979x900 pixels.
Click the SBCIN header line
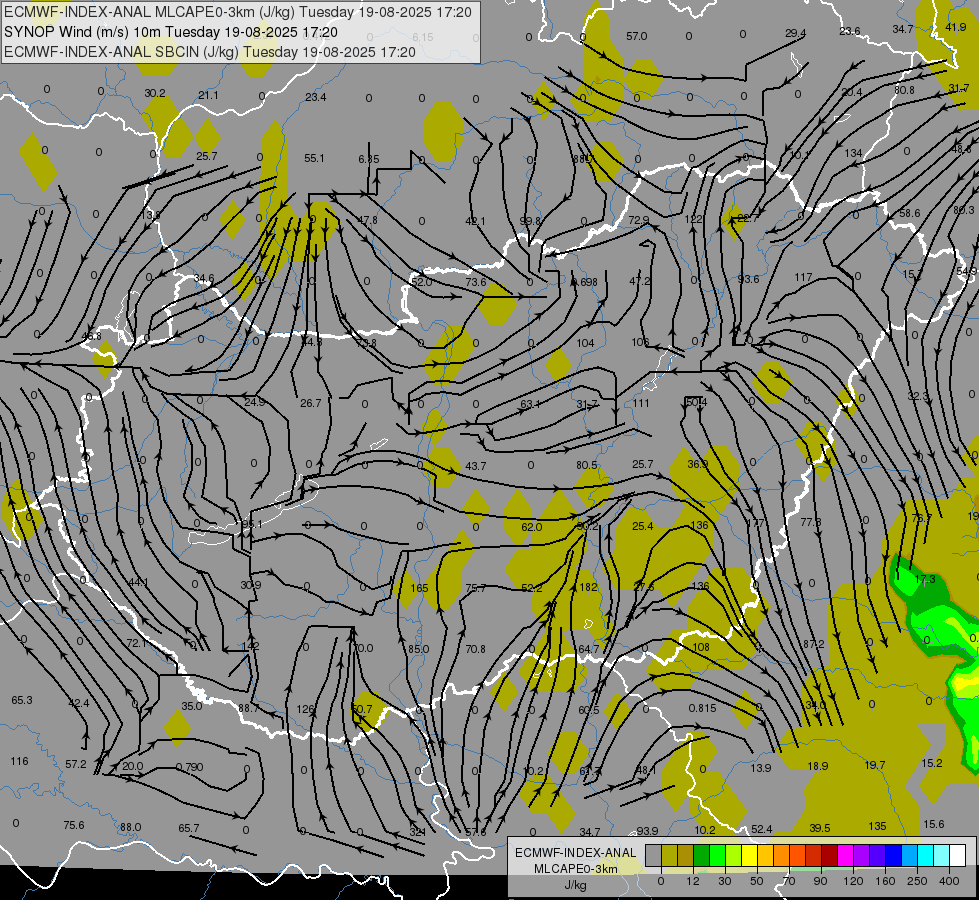coord(210,52)
